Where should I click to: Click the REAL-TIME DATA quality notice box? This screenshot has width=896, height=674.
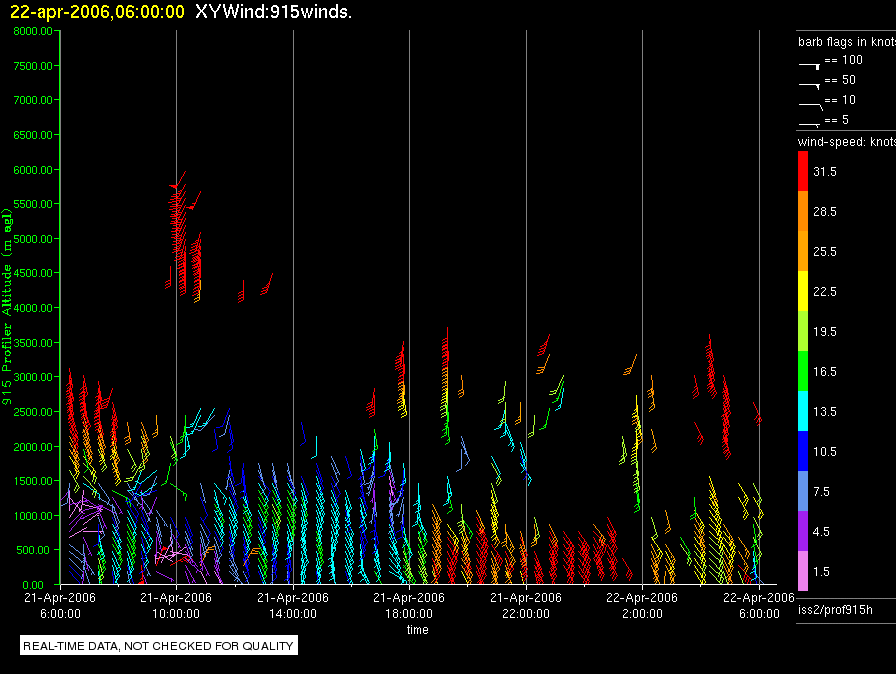[159, 646]
